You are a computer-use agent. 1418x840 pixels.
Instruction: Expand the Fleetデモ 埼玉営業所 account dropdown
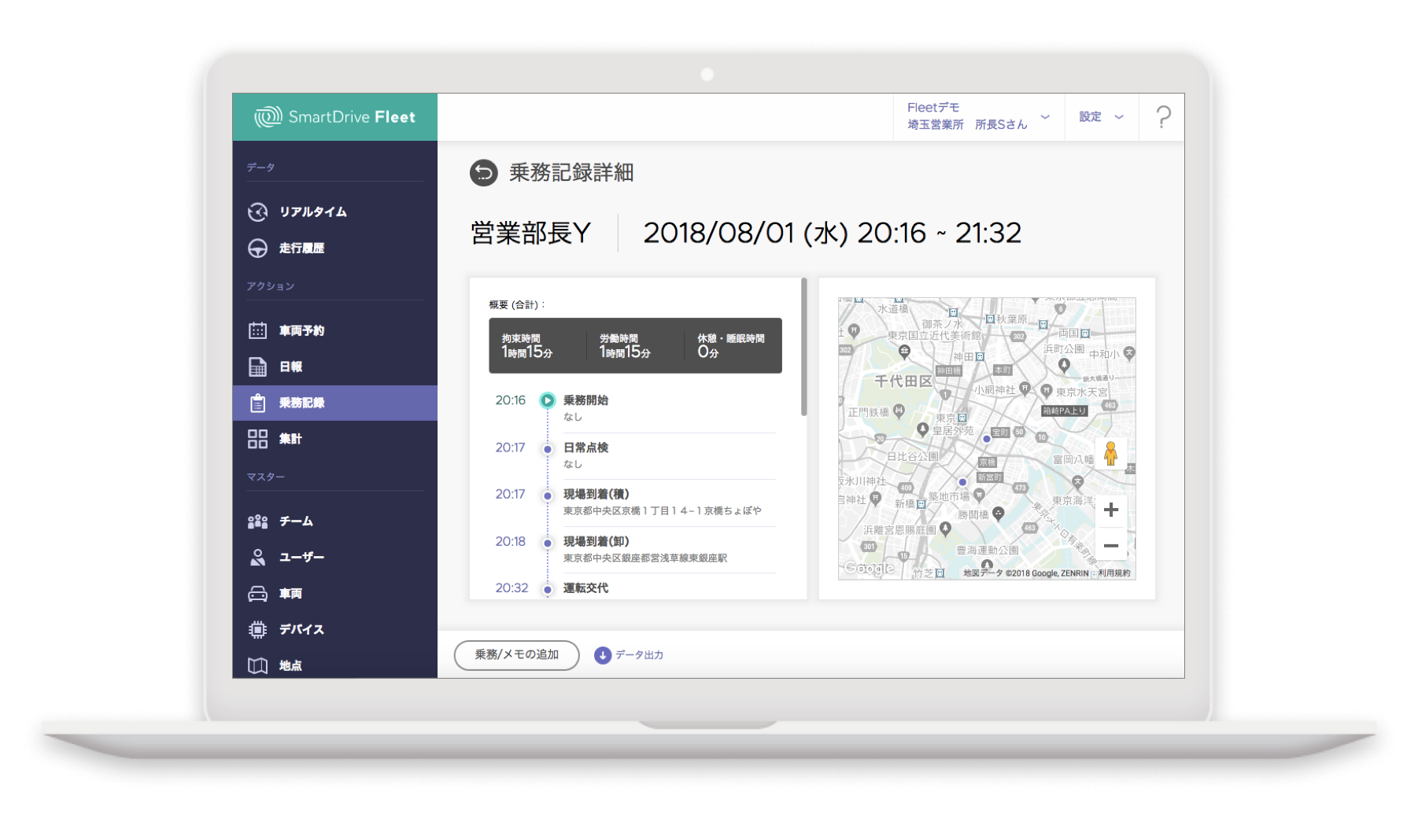979,117
